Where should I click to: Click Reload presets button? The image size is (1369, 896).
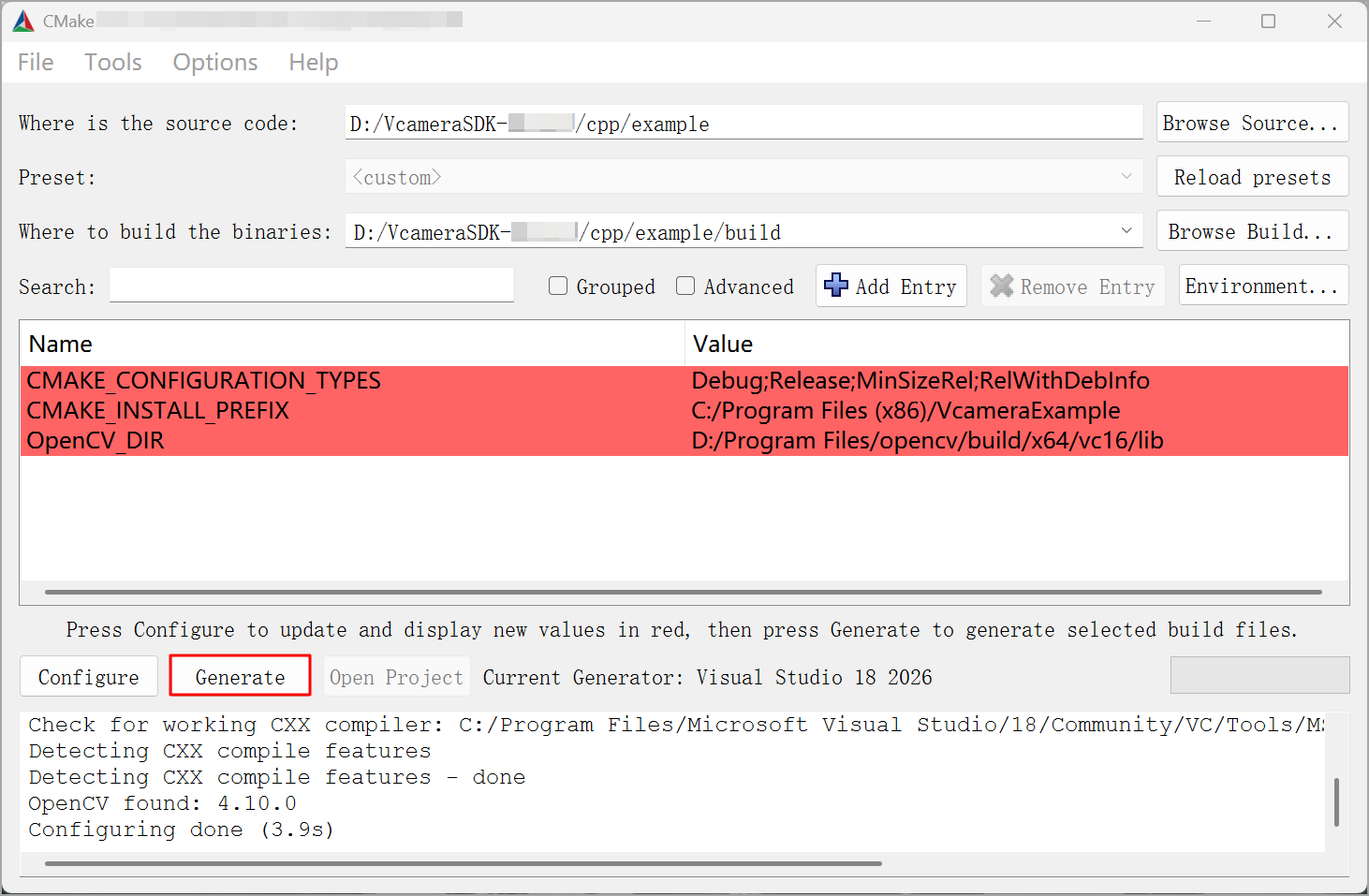click(1252, 177)
